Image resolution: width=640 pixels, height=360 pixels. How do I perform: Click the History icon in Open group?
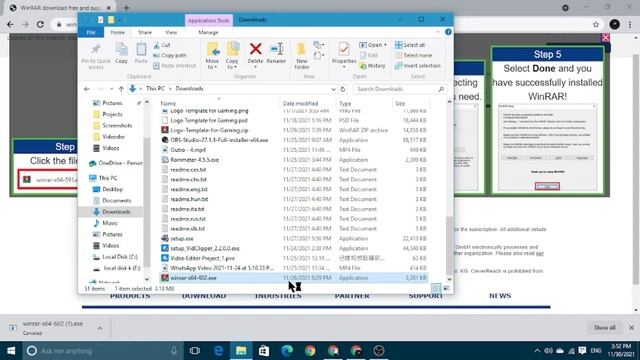pos(363,65)
